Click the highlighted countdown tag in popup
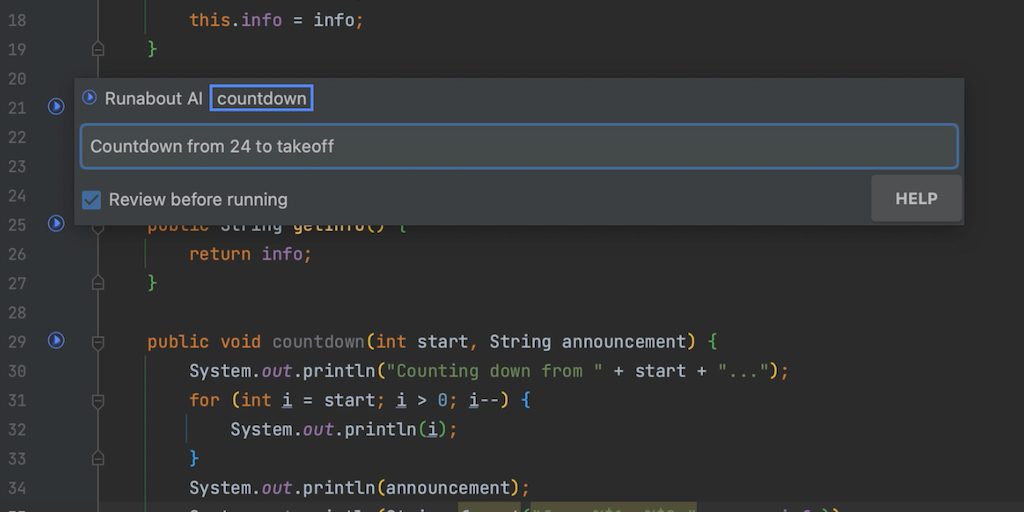Image resolution: width=1024 pixels, height=512 pixels. tap(261, 98)
